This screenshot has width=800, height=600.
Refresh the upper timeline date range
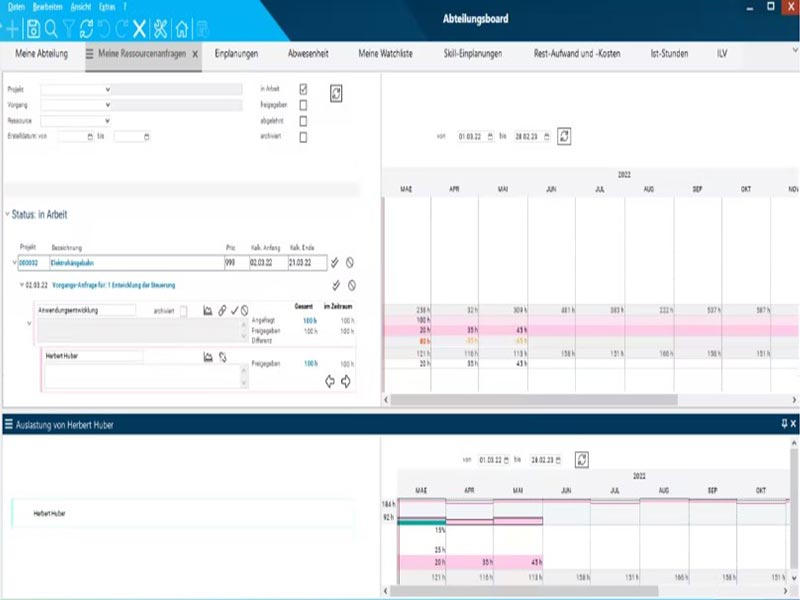click(564, 136)
